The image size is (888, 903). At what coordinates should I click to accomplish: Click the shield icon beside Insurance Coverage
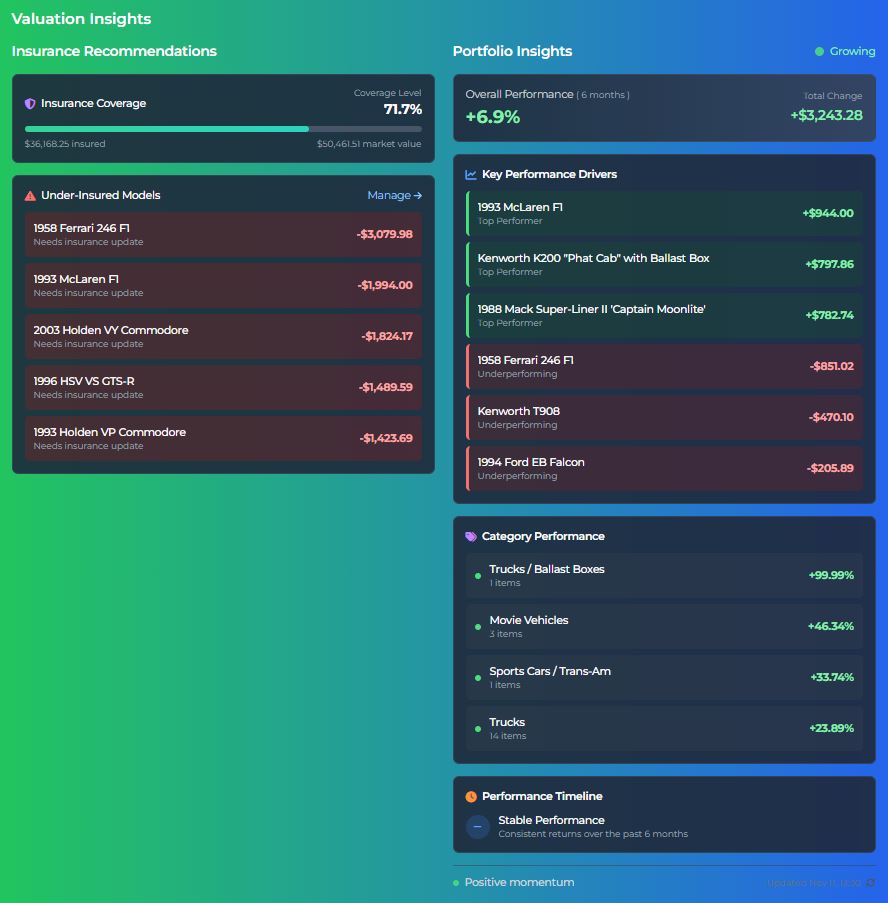(30, 103)
